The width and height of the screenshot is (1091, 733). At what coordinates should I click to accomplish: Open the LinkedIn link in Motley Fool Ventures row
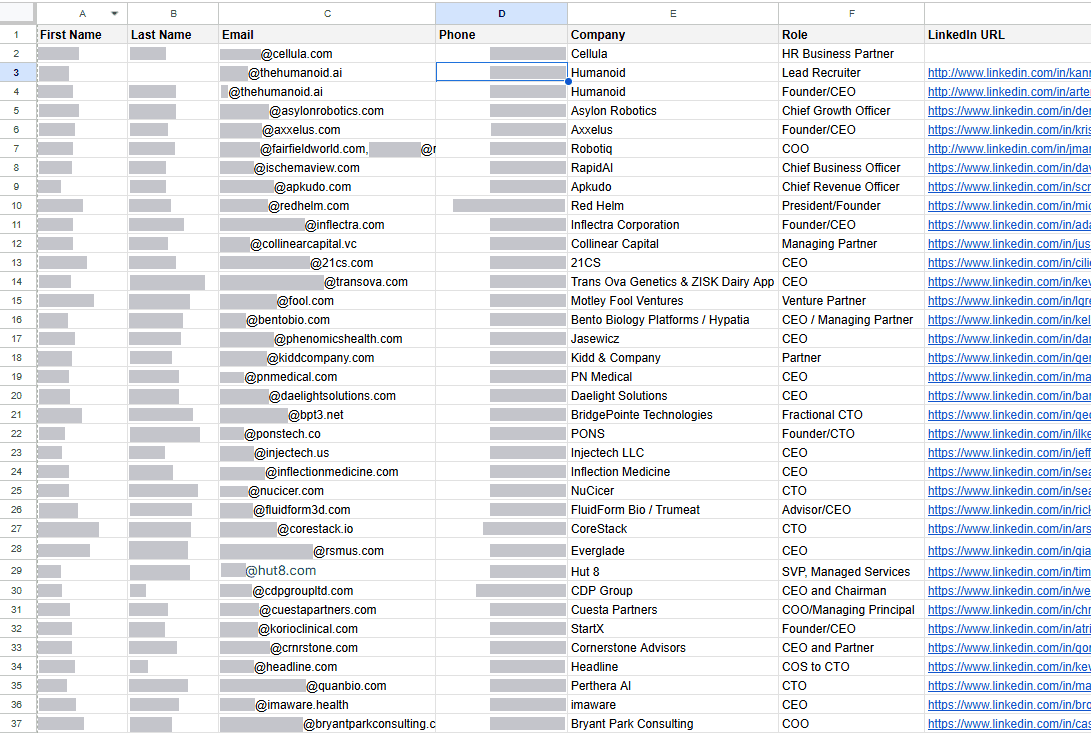1009,301
